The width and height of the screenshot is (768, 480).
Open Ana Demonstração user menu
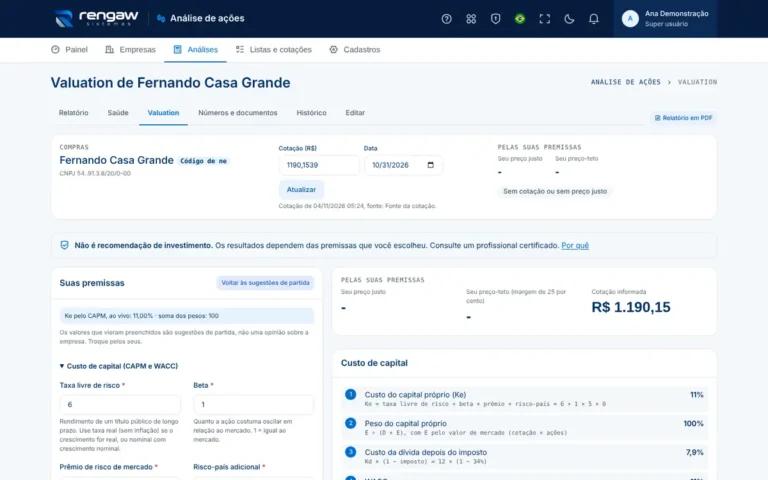665,19
